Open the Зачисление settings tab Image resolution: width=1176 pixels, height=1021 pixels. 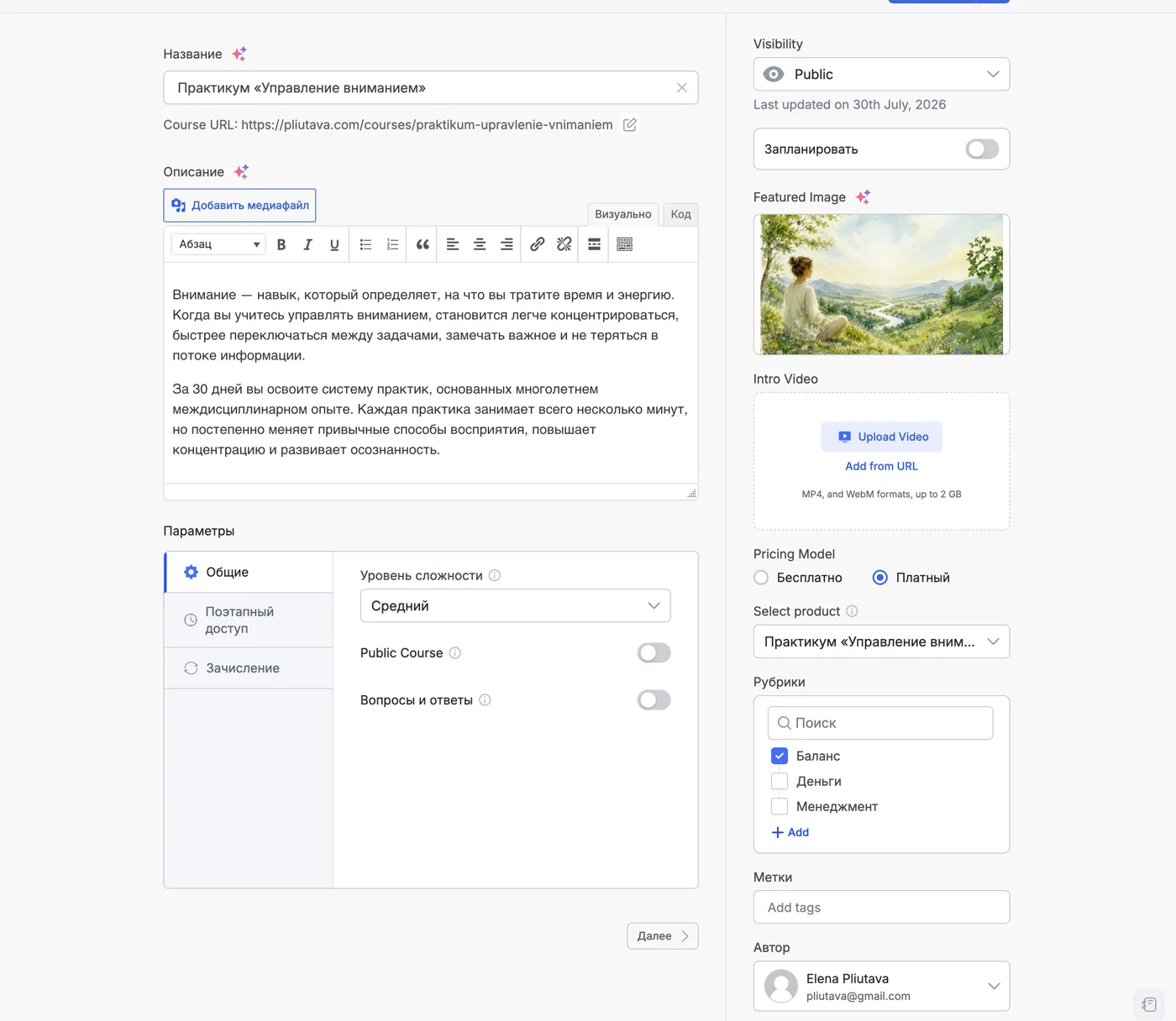[x=249, y=668]
